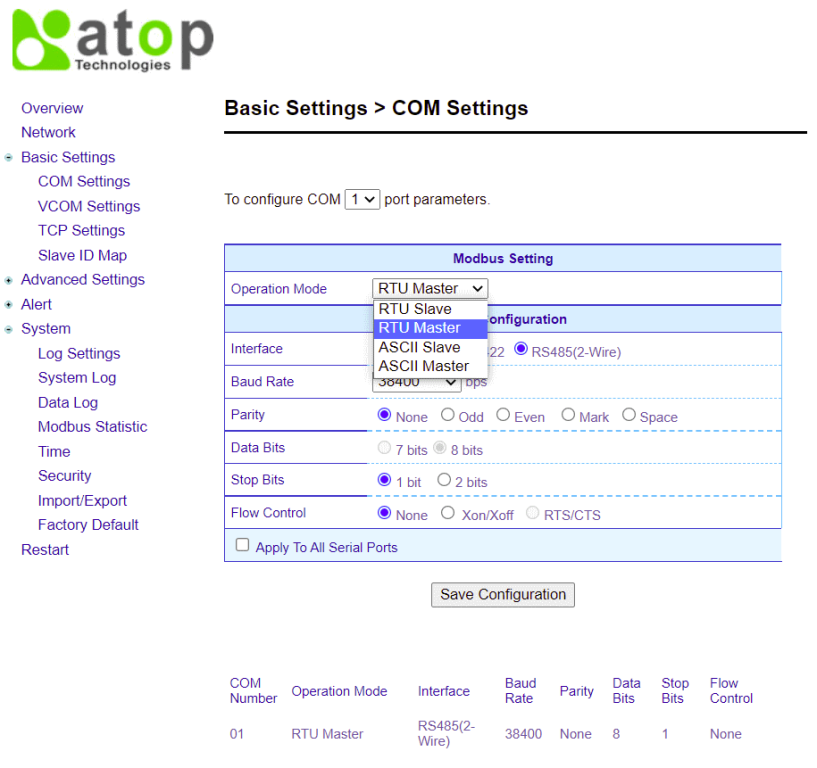Open the Advanced Settings link

click(x=83, y=280)
